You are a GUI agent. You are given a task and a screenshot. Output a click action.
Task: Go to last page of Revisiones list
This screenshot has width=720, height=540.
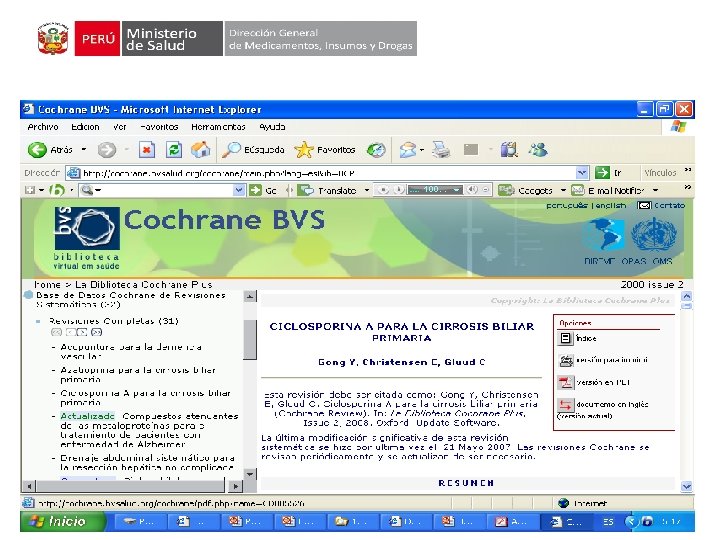click(96, 332)
